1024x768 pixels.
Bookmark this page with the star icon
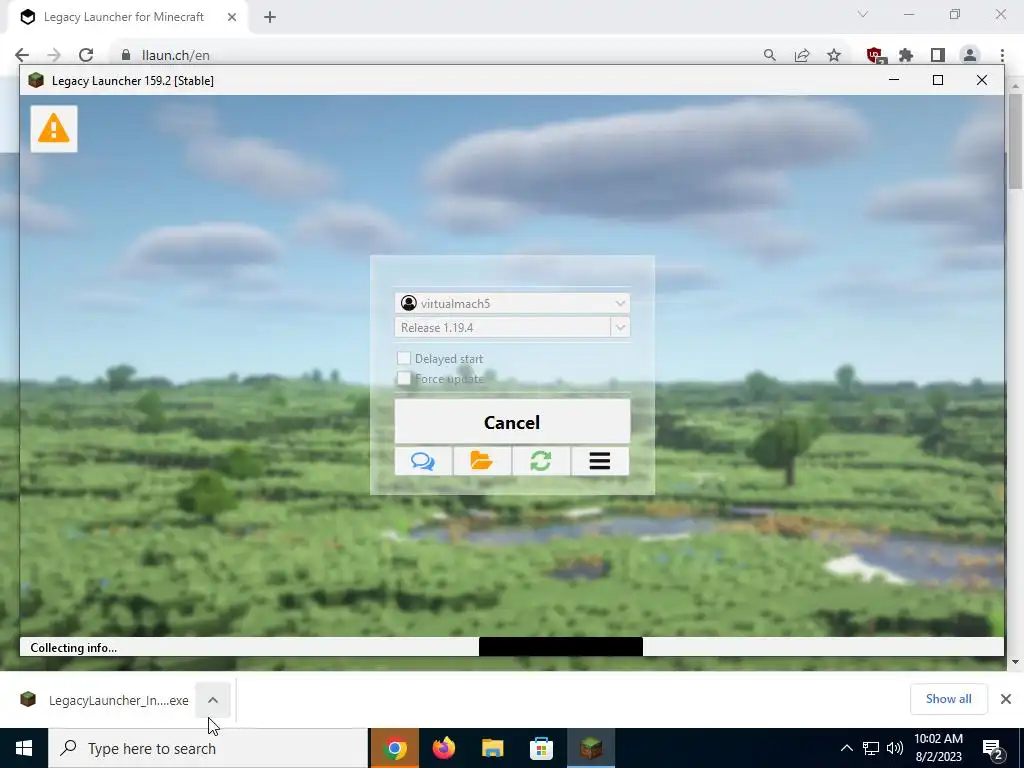(x=834, y=55)
